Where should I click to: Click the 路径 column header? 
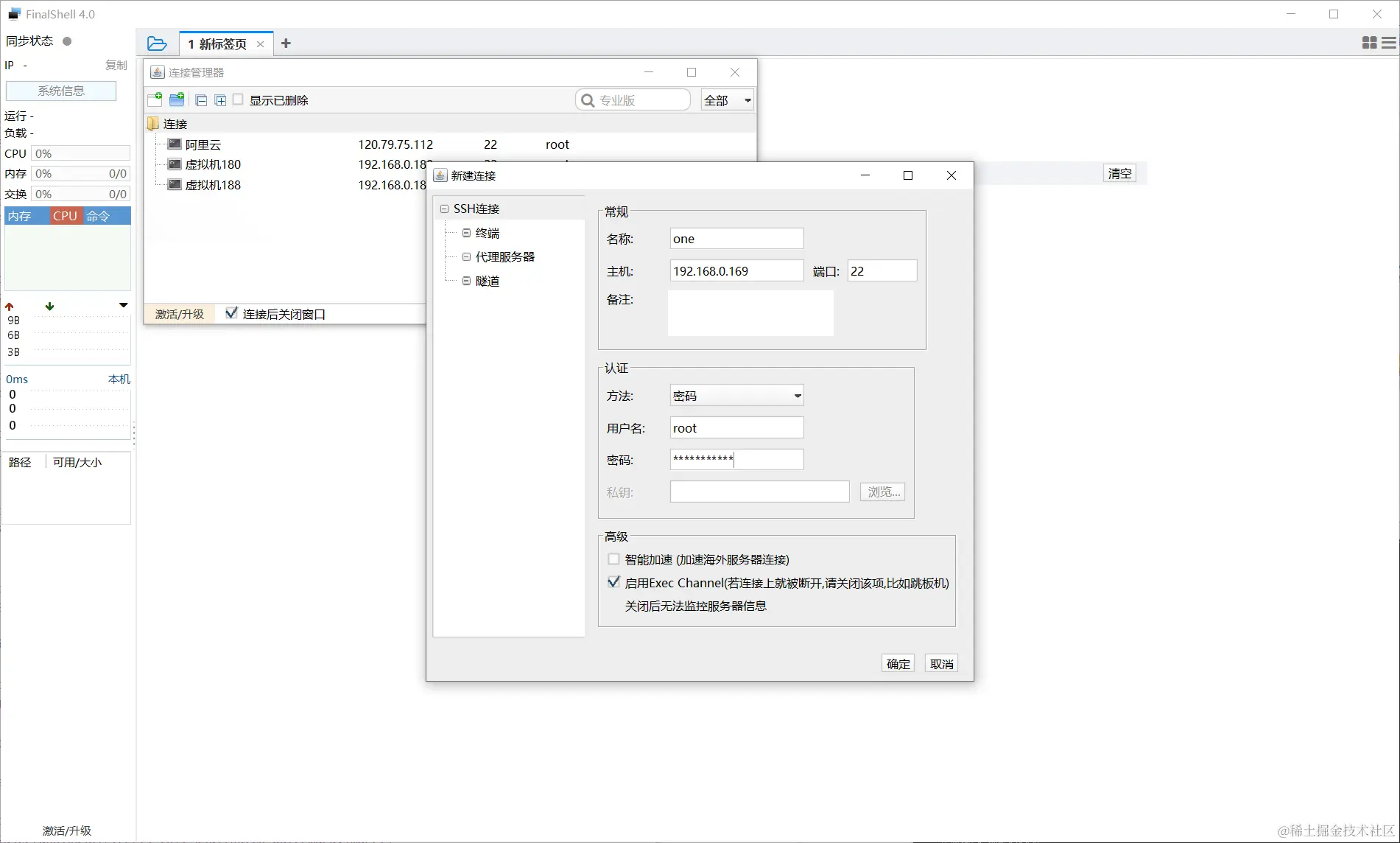(20, 463)
